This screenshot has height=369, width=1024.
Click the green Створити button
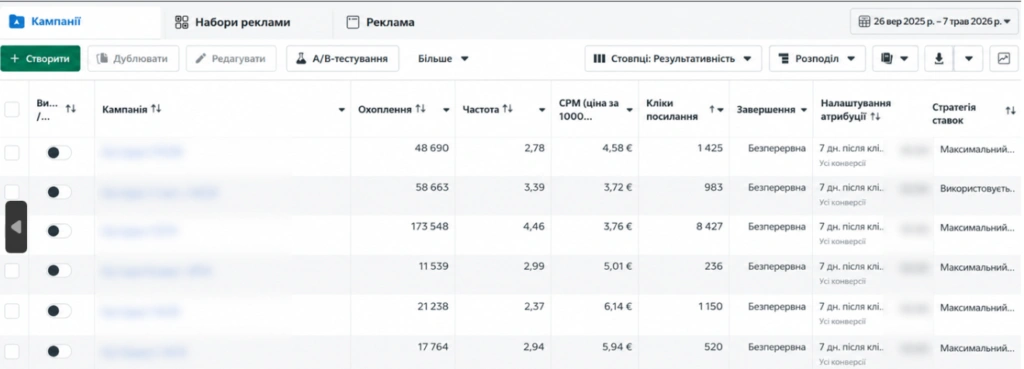click(x=40, y=59)
